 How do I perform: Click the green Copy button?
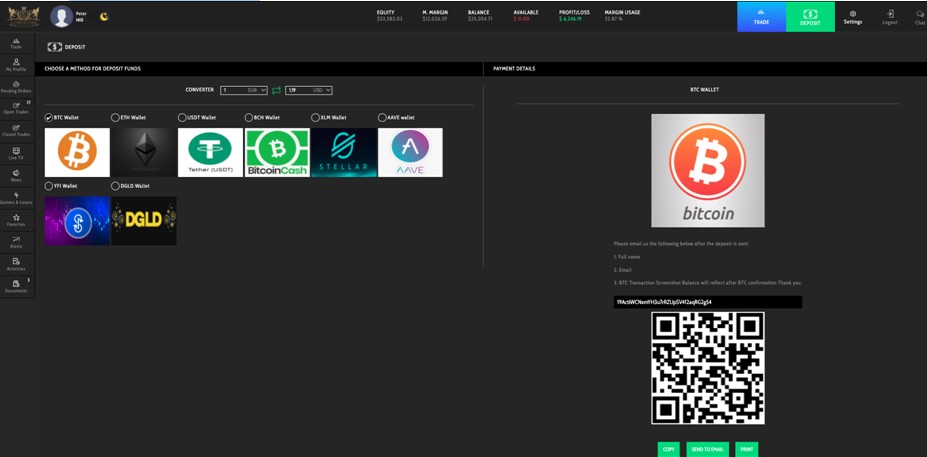669,449
